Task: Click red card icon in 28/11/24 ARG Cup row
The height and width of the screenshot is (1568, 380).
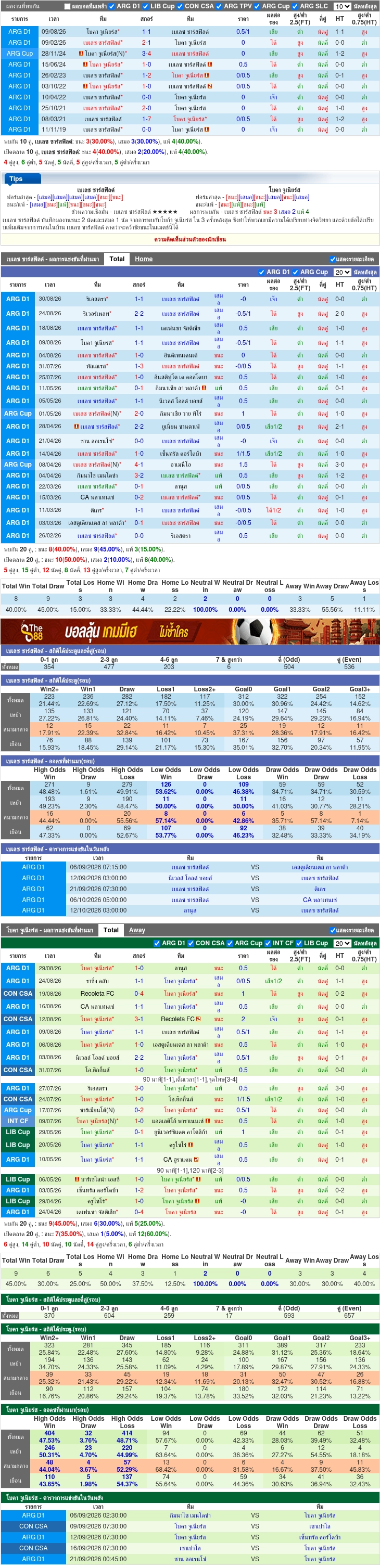Action: [x=81, y=54]
